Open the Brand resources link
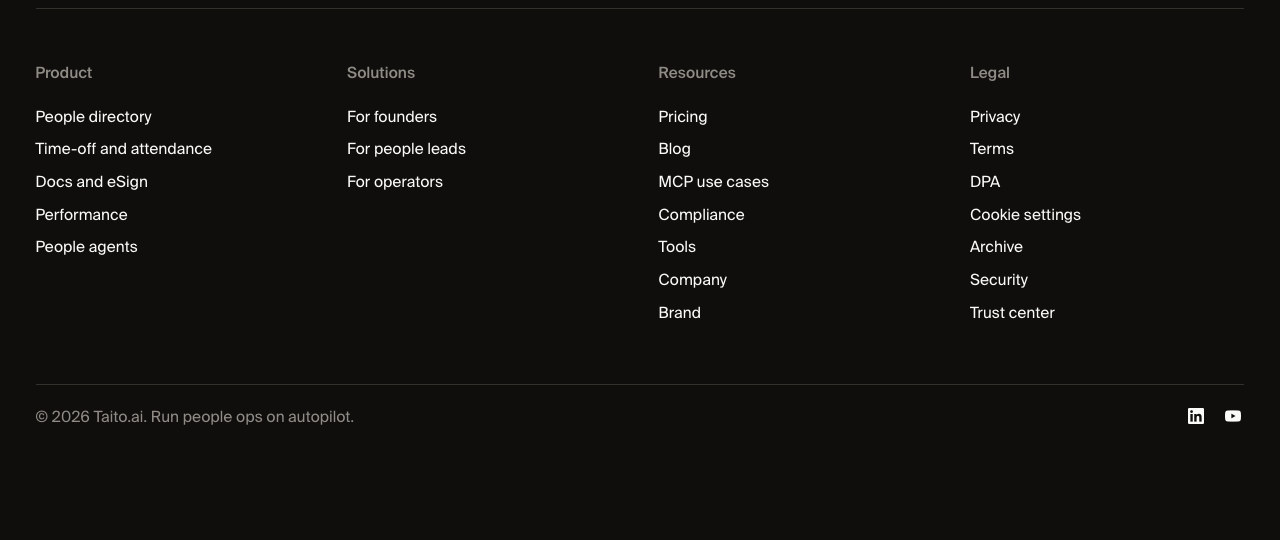This screenshot has height=540, width=1280. pyautogui.click(x=680, y=313)
